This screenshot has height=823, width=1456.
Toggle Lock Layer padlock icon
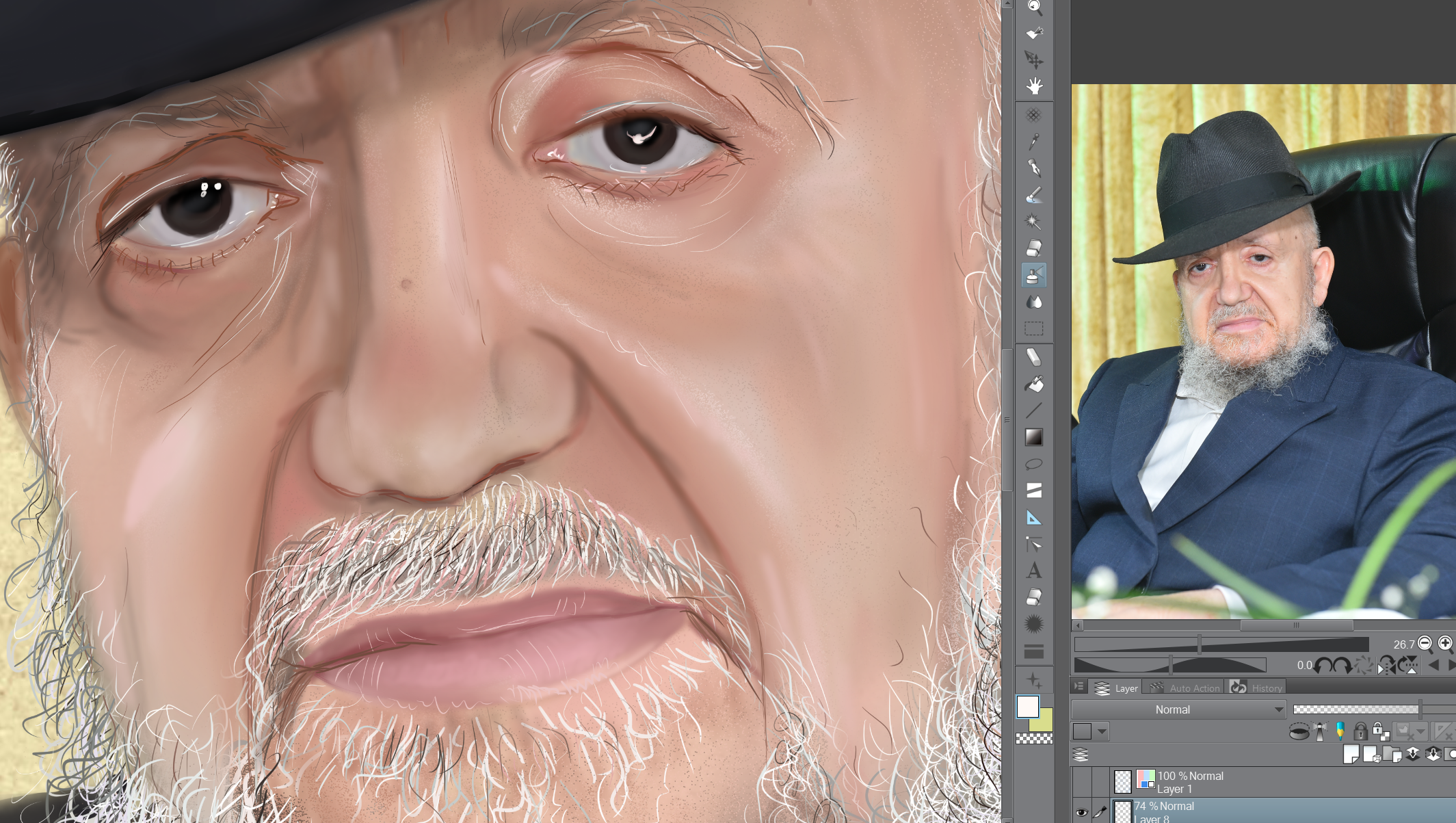[1360, 731]
